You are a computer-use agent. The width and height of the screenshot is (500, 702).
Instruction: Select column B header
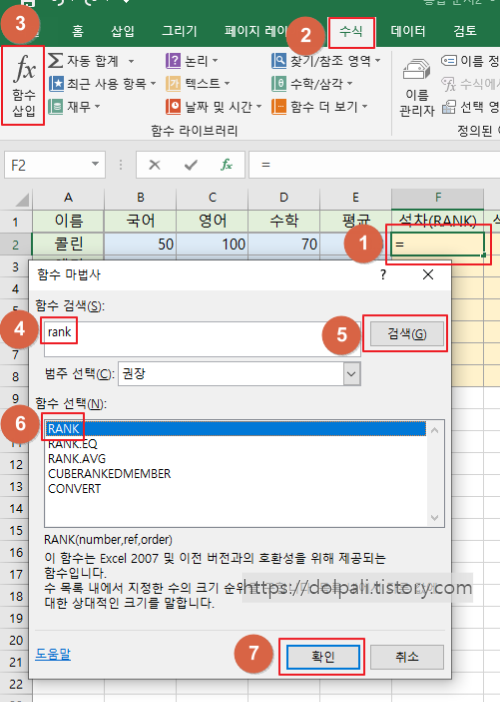click(140, 198)
